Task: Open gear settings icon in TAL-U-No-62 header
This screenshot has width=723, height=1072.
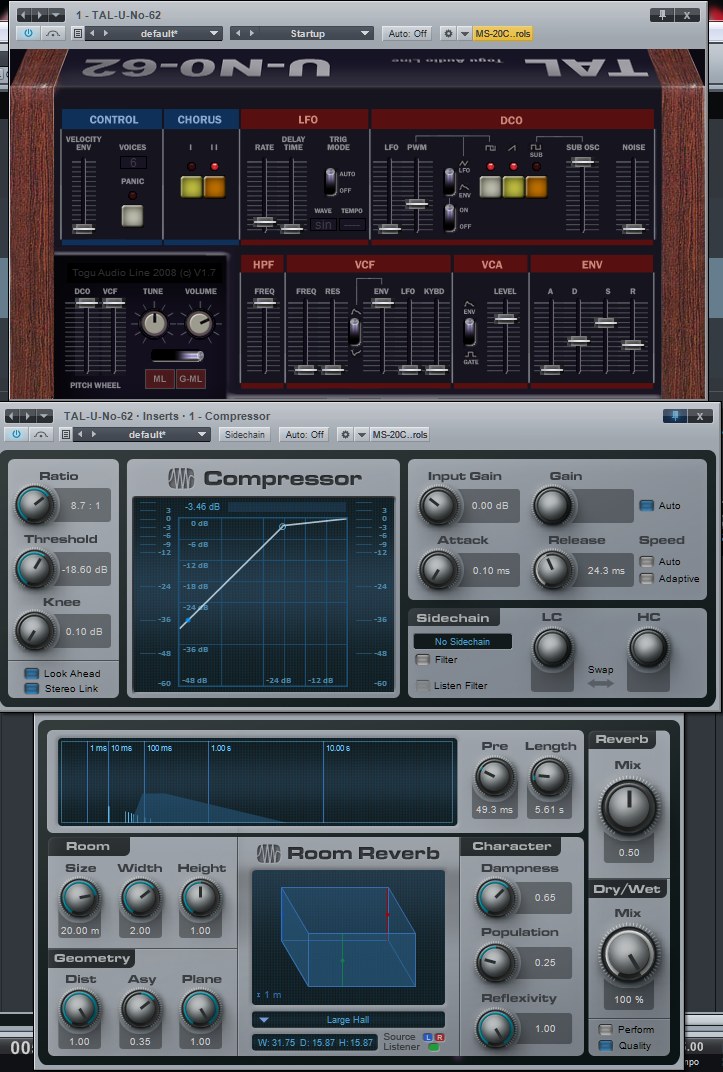Action: pos(448,33)
